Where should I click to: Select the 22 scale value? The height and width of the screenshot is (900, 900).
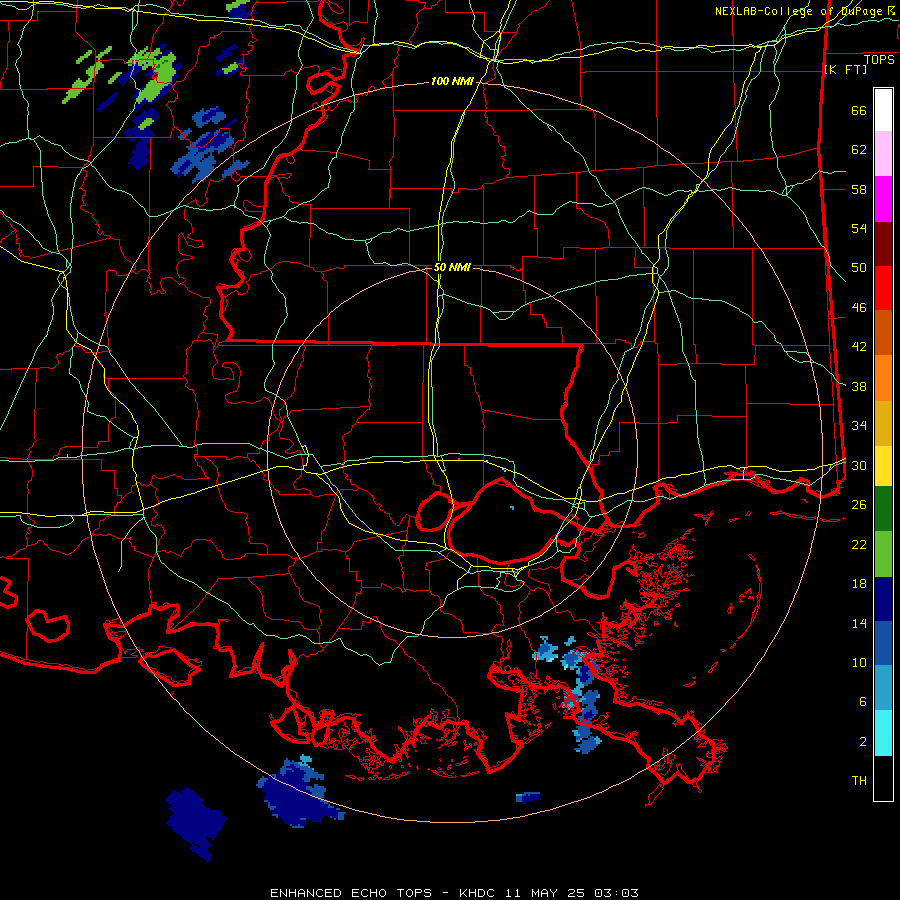[859, 544]
